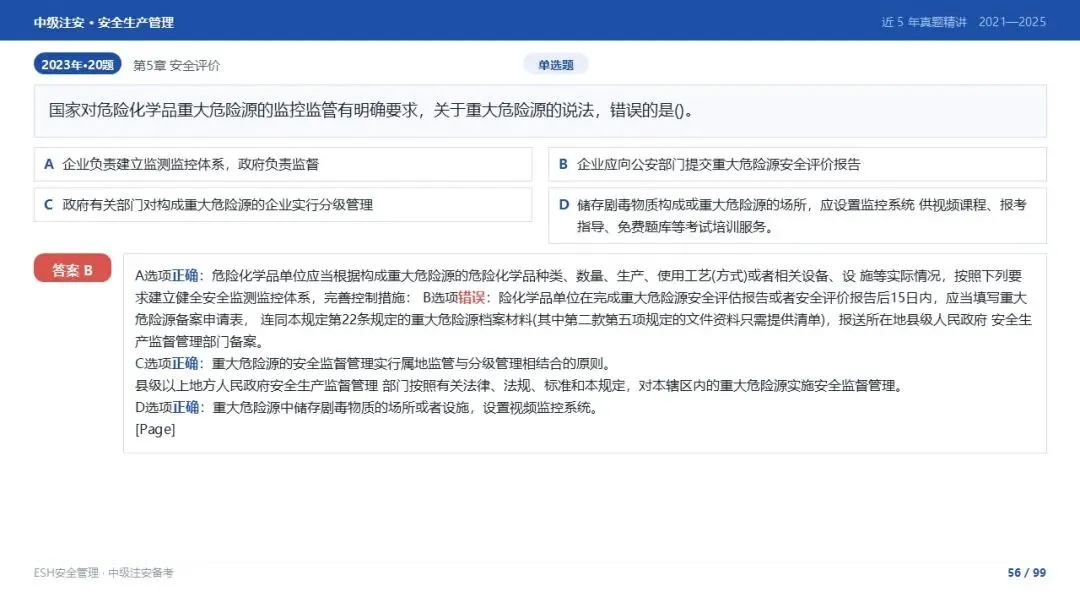The height and width of the screenshot is (608, 1080).
Task: Choose option C 政府有关部门分级管理
Action: pos(282,205)
